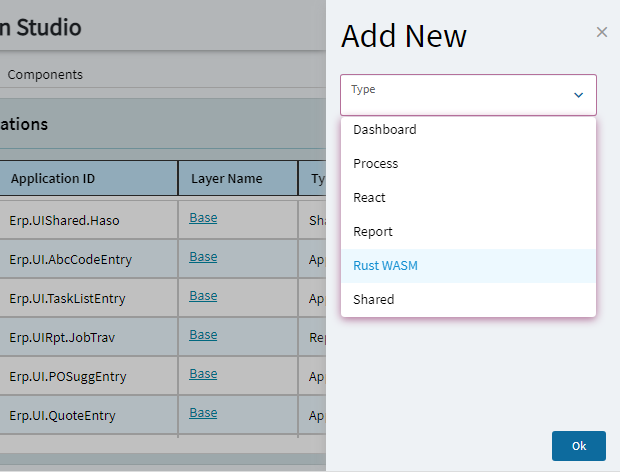Select Dashboard from the Type list
The image size is (620, 472).
385,130
